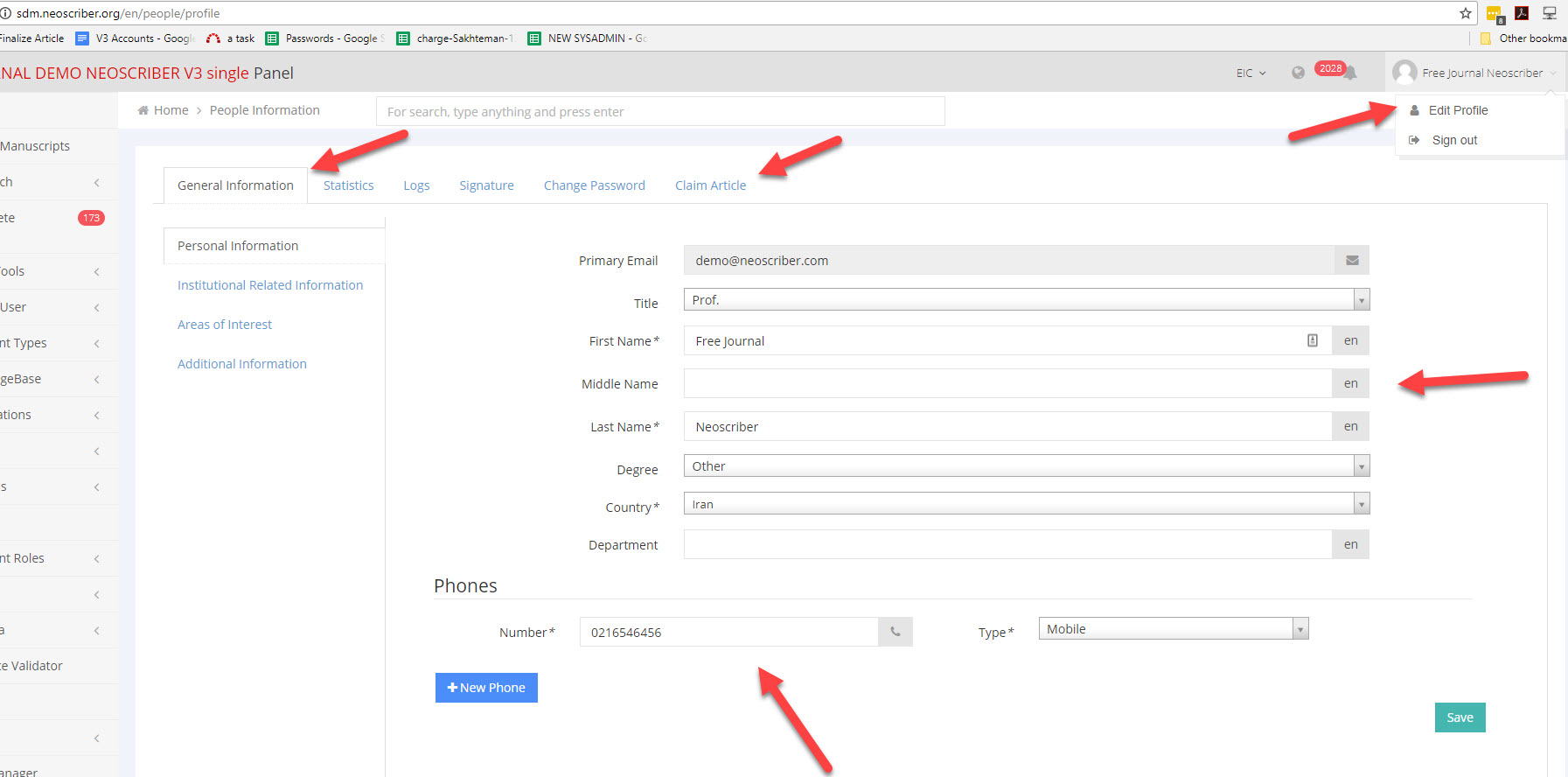Click the phone icon beside the Number field
The image size is (1568, 777).
pyautogui.click(x=896, y=632)
